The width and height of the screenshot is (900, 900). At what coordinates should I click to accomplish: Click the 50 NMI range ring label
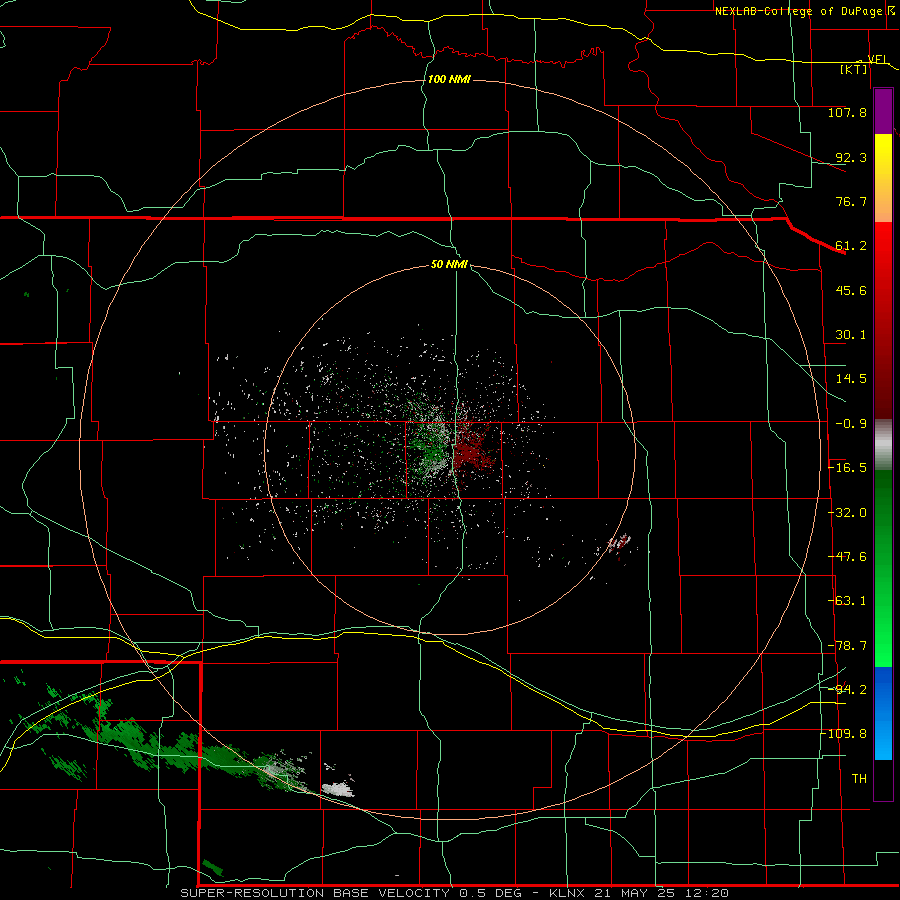[449, 265]
